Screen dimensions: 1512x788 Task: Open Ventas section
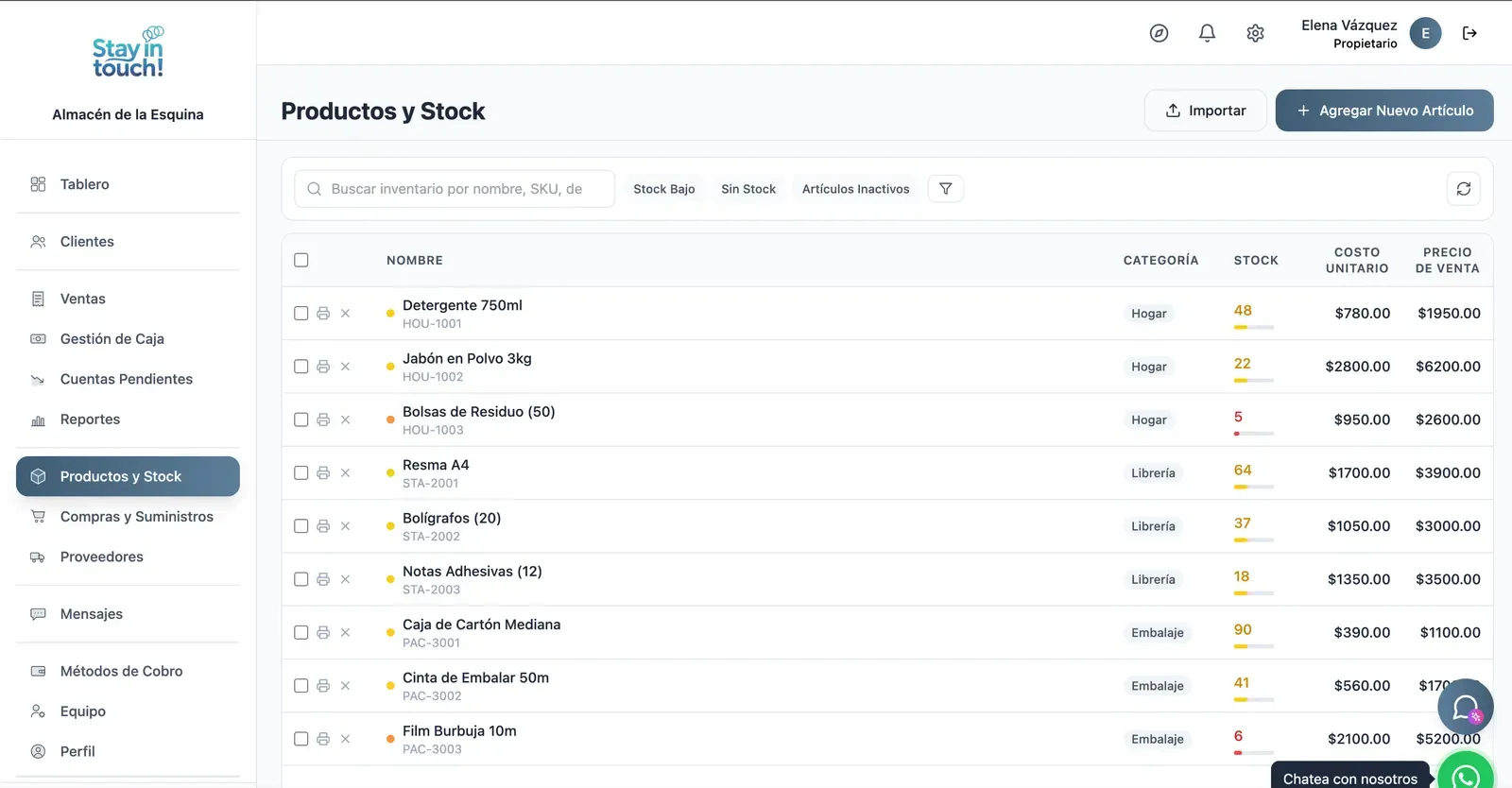click(x=128, y=299)
